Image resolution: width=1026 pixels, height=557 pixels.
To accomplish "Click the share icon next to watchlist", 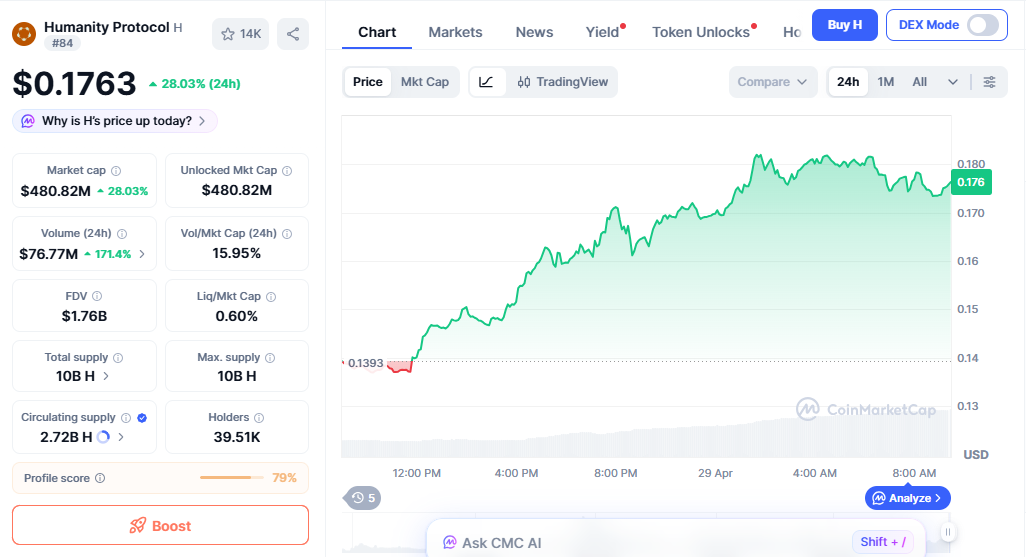I will pyautogui.click(x=293, y=34).
